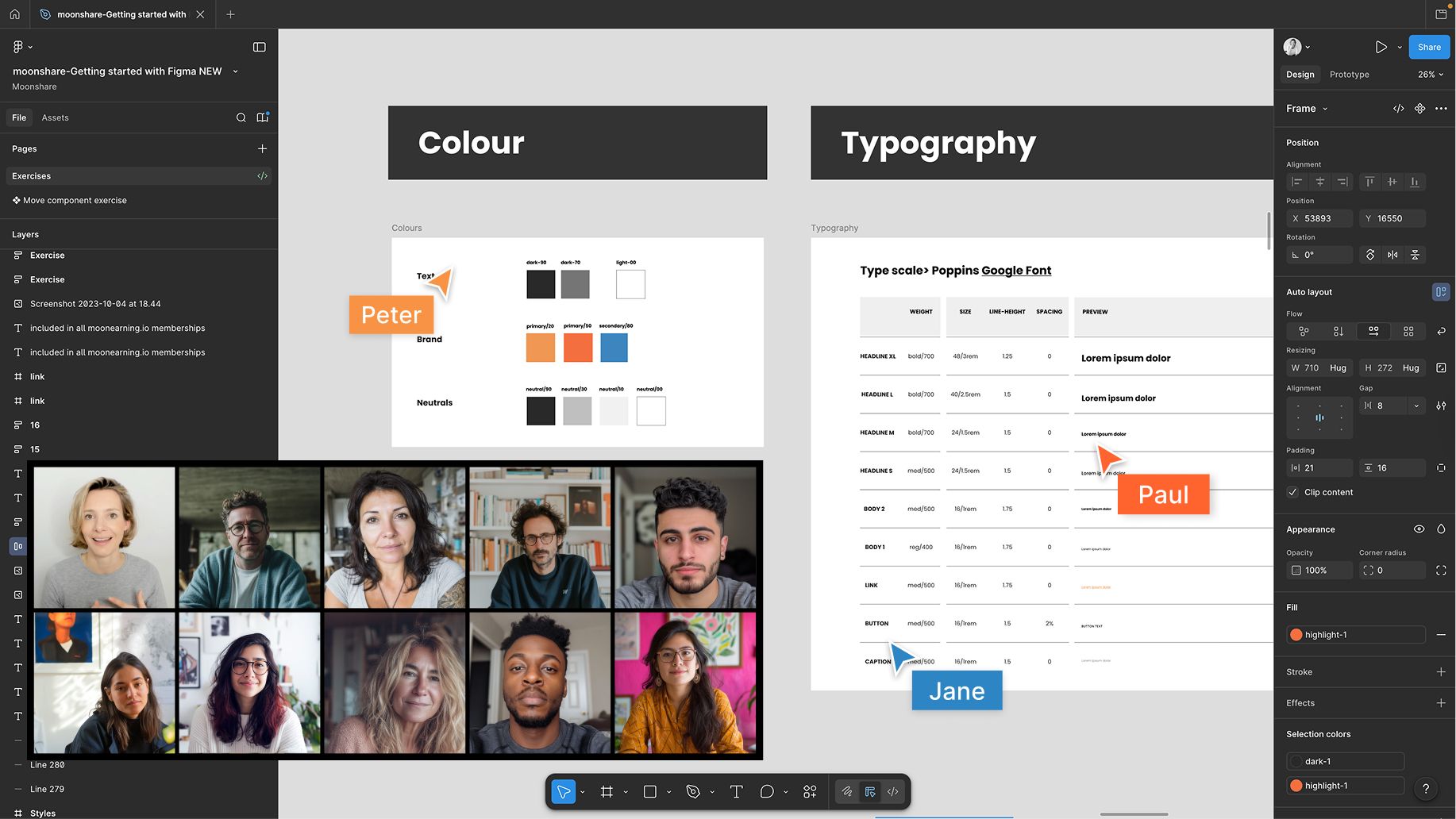
Task: Flip the selection horizontally
Action: (x=1392, y=255)
